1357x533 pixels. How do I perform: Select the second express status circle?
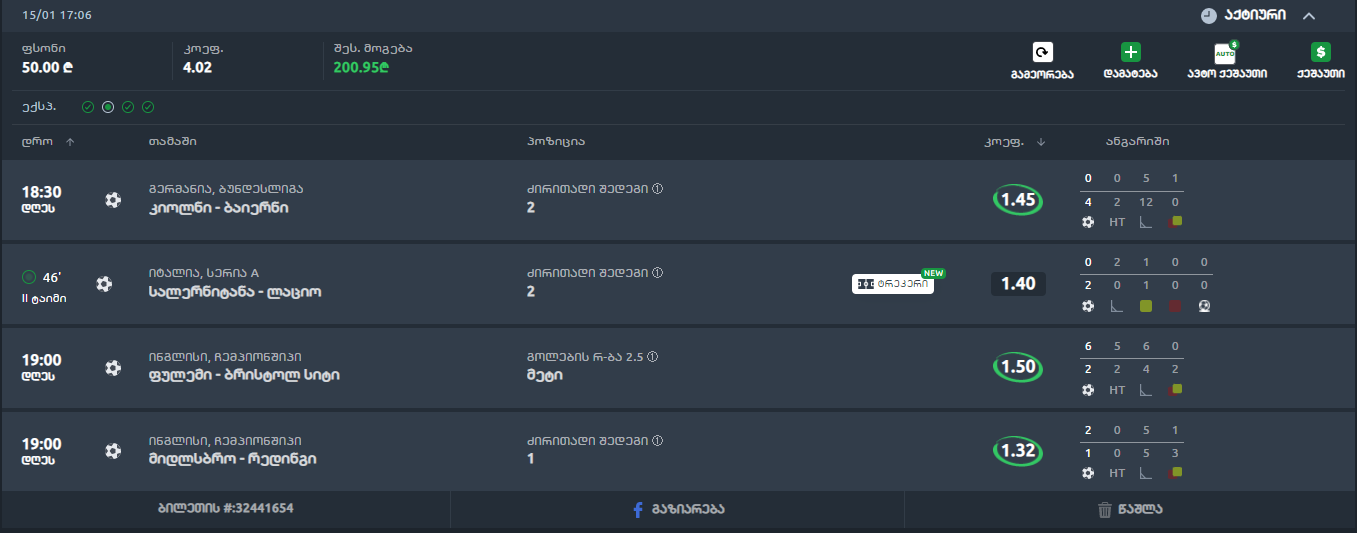coord(108,107)
